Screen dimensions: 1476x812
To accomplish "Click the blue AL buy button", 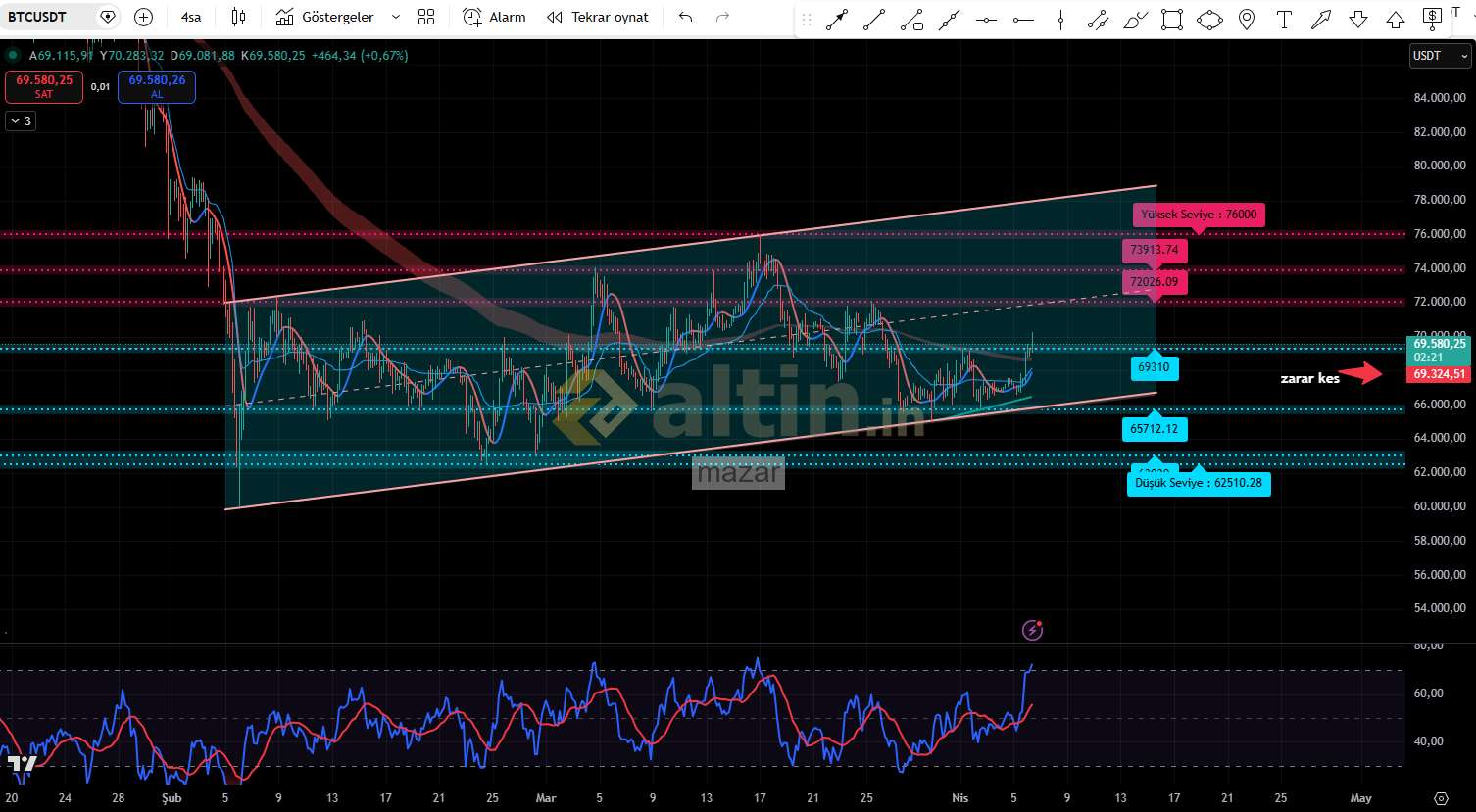I will (157, 87).
